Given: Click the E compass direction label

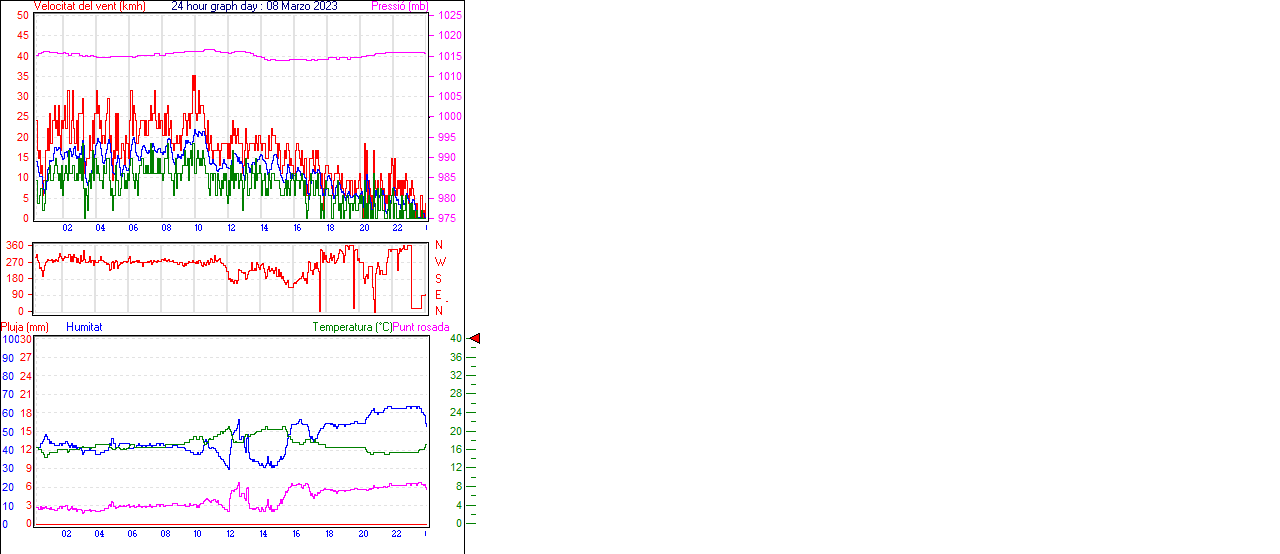Looking at the screenshot, I should coord(438,295).
